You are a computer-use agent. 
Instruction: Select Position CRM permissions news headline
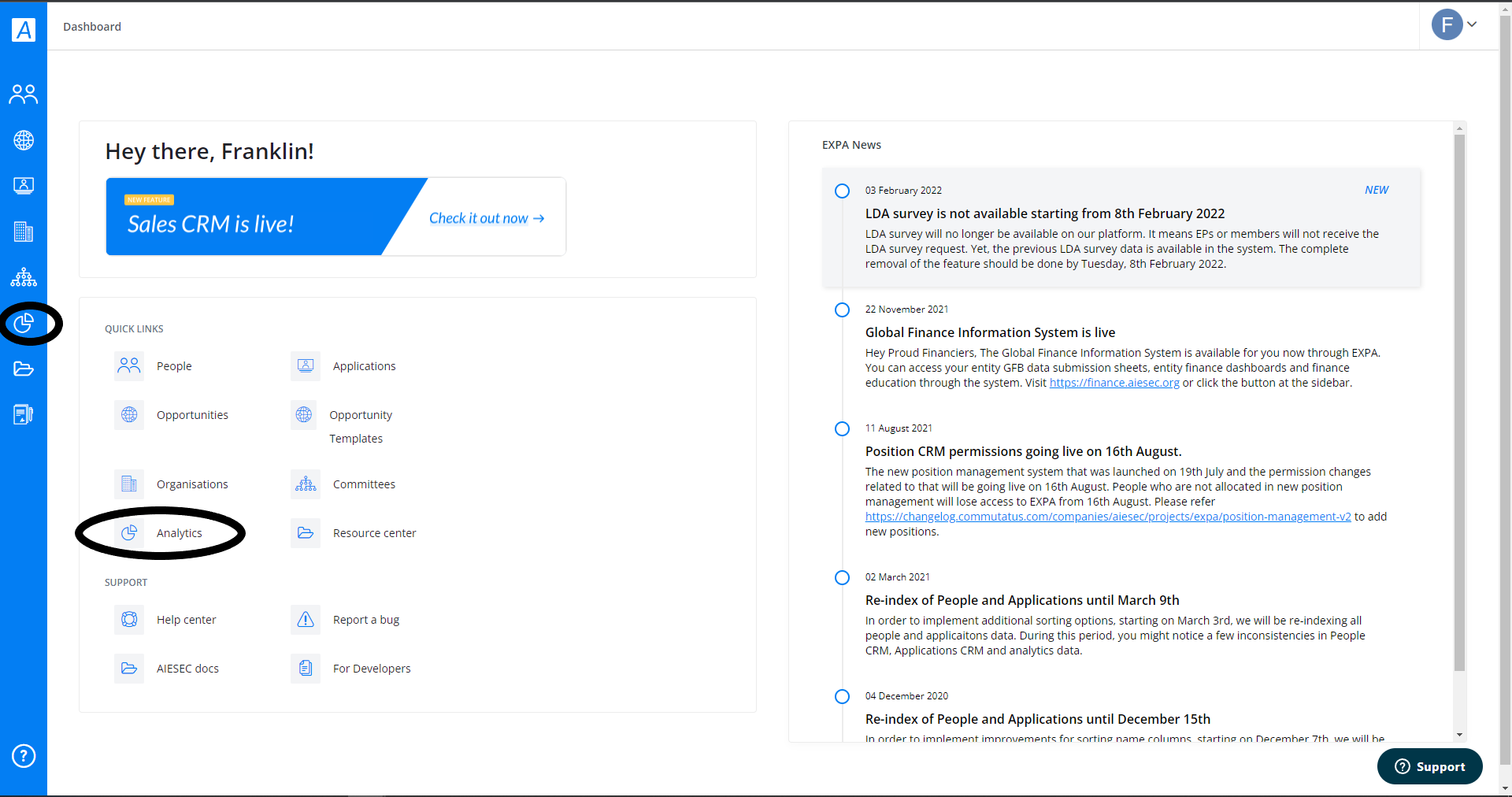pyautogui.click(x=1023, y=451)
